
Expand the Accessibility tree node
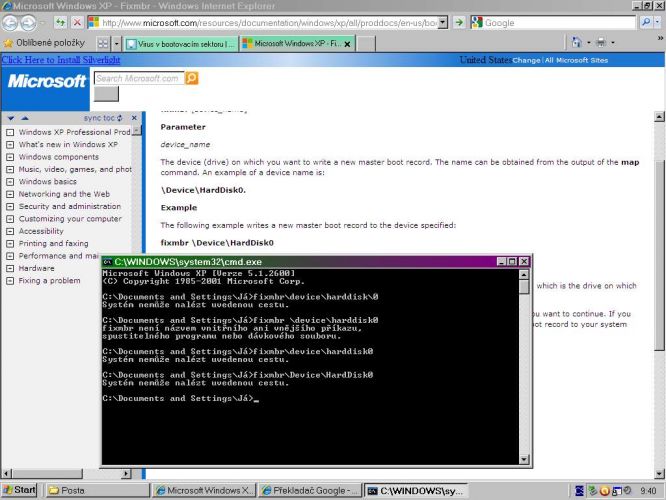[x=10, y=232]
